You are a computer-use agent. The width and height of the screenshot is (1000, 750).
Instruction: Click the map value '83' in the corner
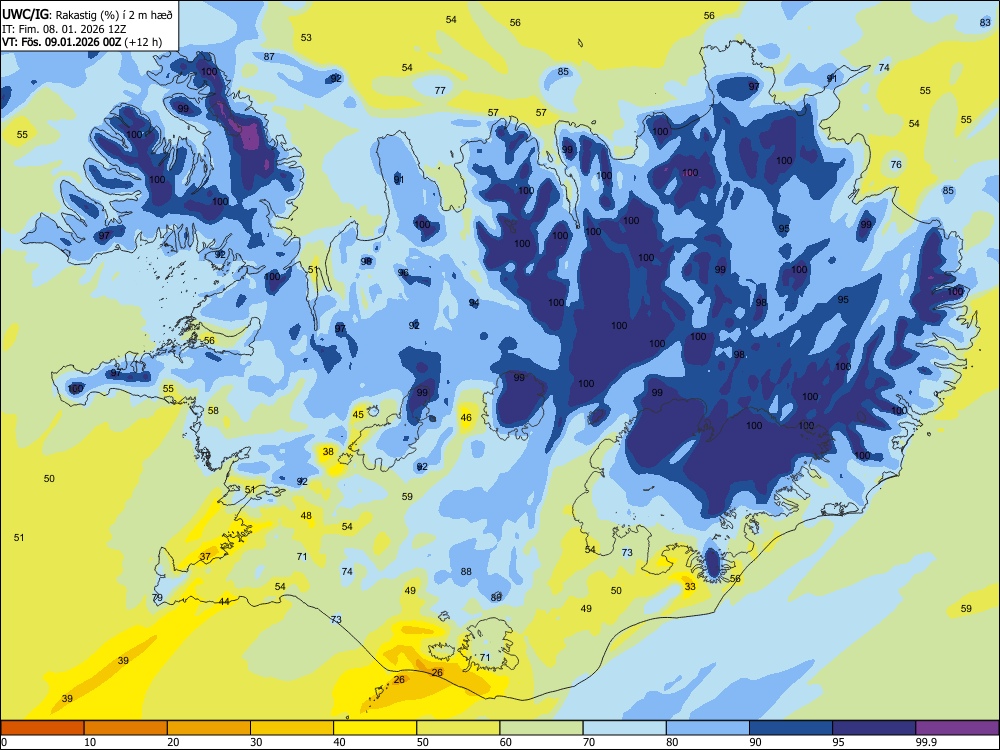tap(985, 22)
